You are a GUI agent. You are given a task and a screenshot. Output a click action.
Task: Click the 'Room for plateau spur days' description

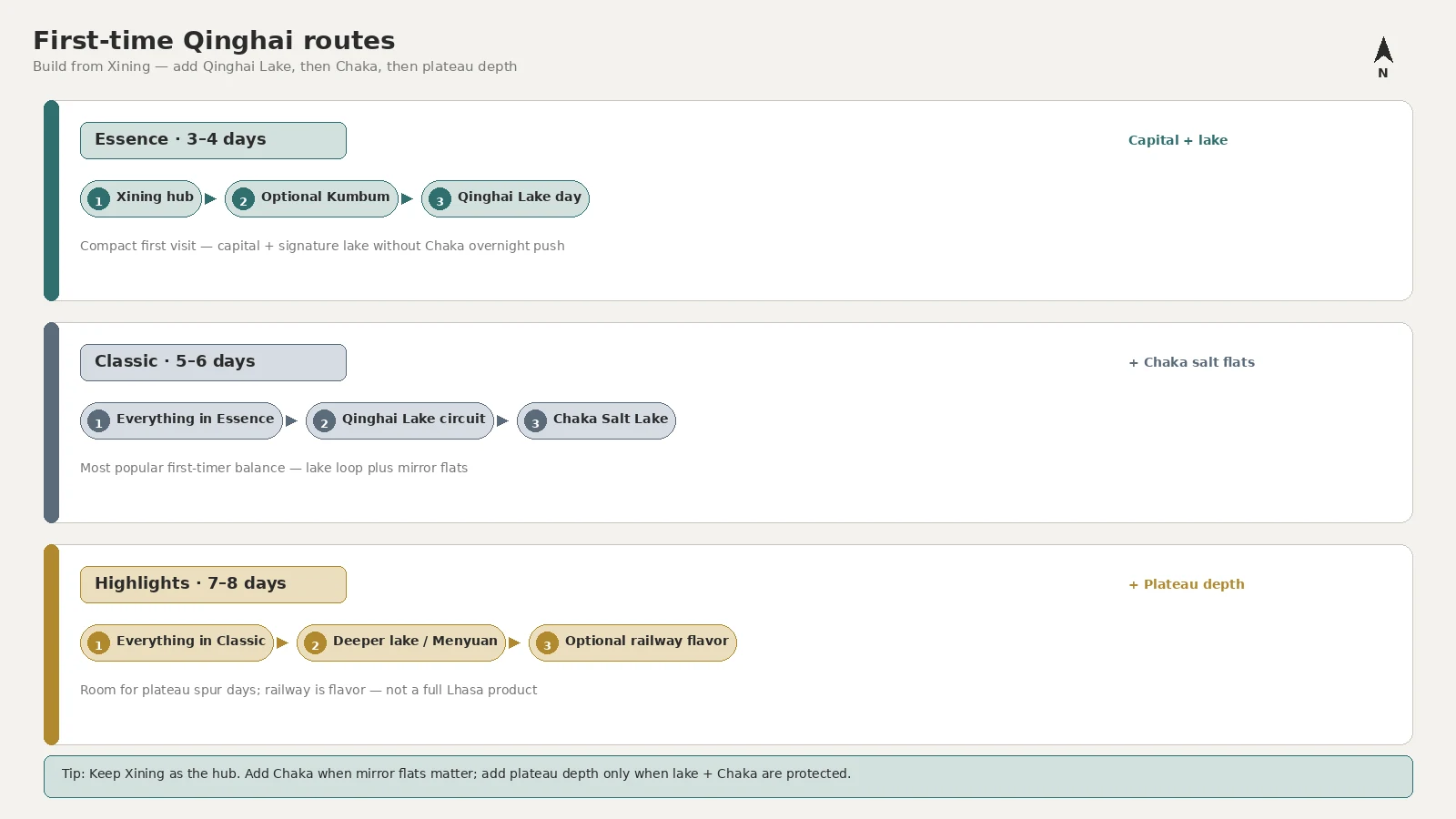(308, 690)
